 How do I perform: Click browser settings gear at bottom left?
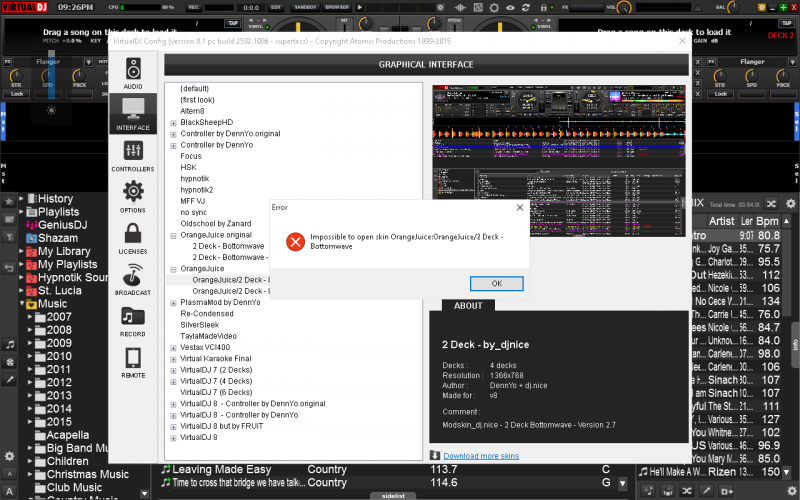(9, 456)
